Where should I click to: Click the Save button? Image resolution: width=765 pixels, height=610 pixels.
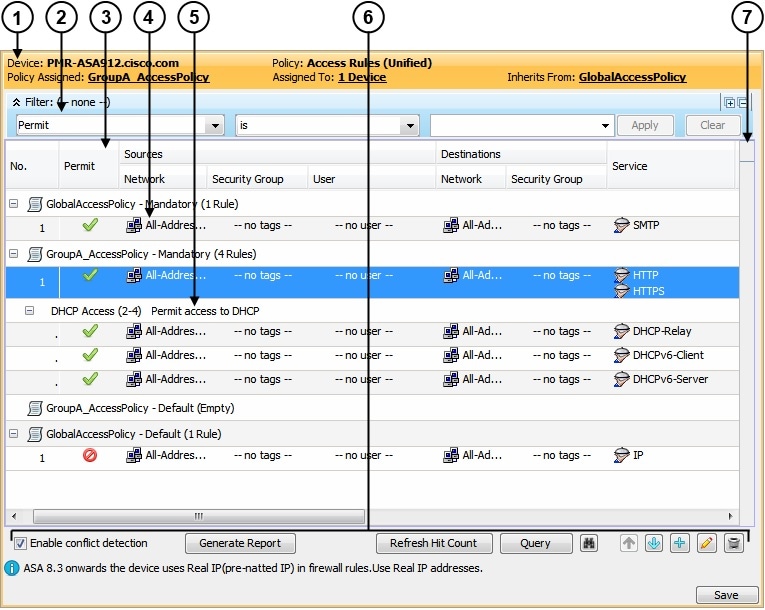click(x=726, y=595)
